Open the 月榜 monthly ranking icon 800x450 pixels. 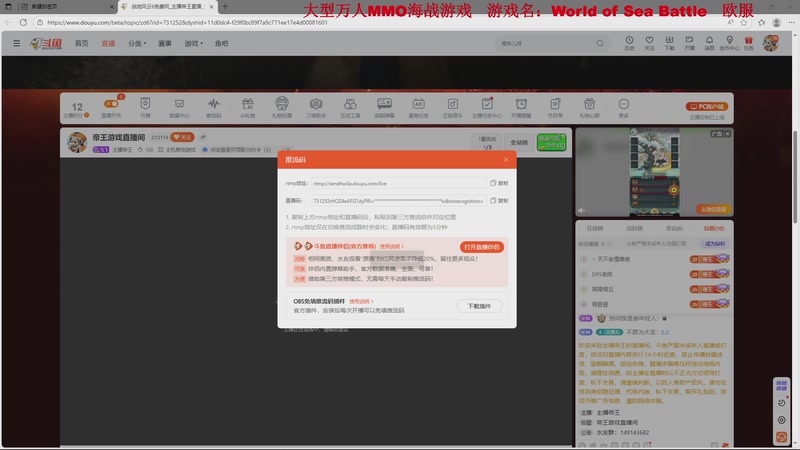point(145,108)
